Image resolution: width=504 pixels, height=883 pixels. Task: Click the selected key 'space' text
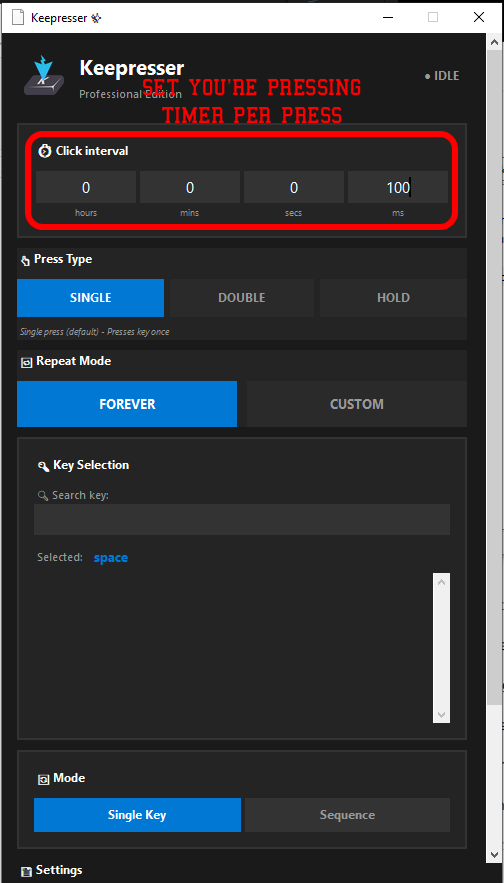pyautogui.click(x=110, y=558)
